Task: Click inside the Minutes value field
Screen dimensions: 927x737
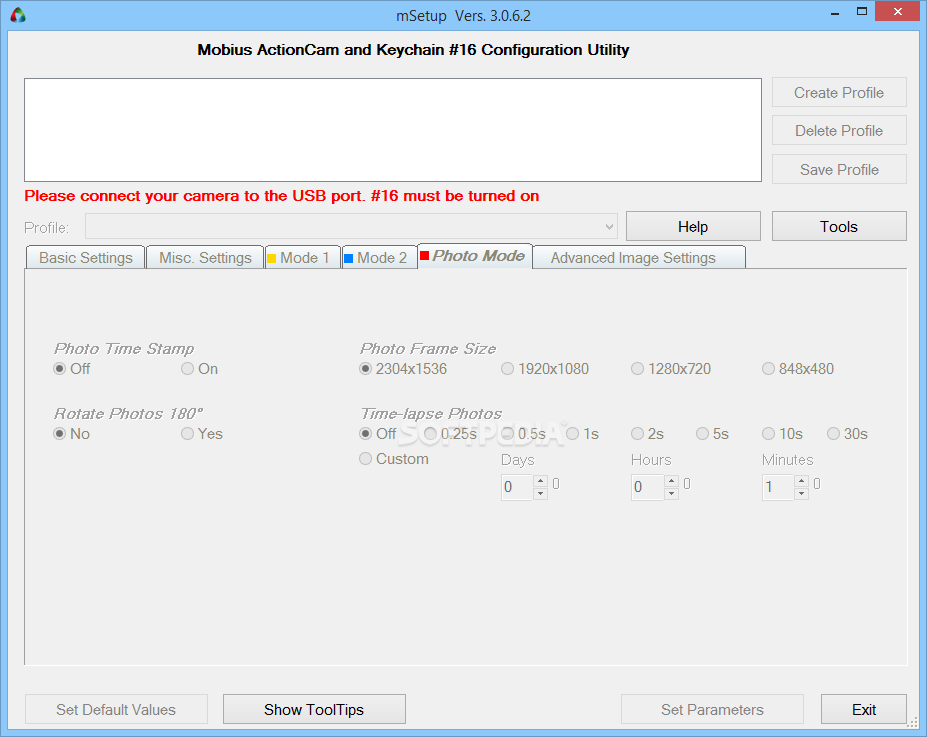Action: click(x=778, y=487)
